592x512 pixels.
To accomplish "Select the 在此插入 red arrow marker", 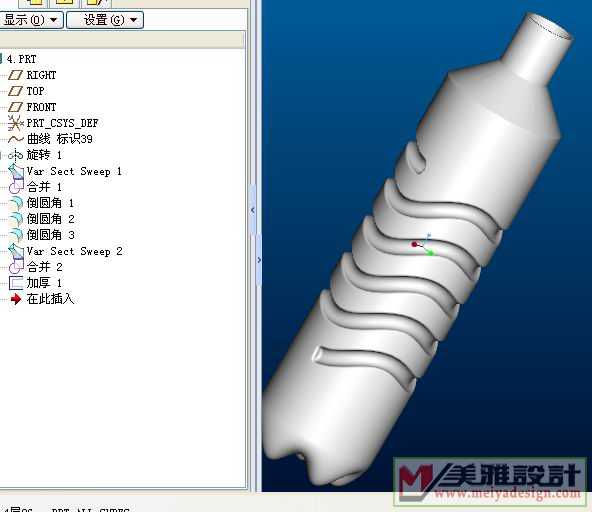I will click(x=16, y=299).
